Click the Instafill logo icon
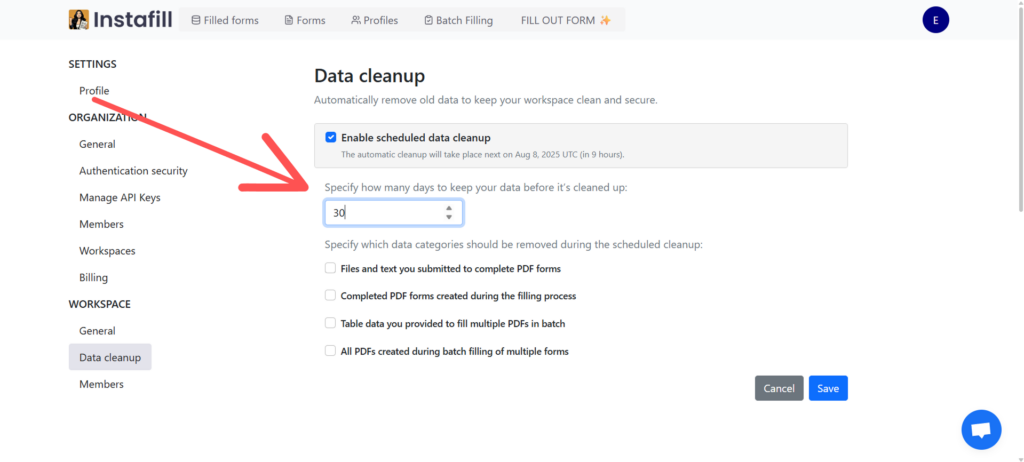The width and height of the screenshot is (1024, 462). (x=78, y=20)
